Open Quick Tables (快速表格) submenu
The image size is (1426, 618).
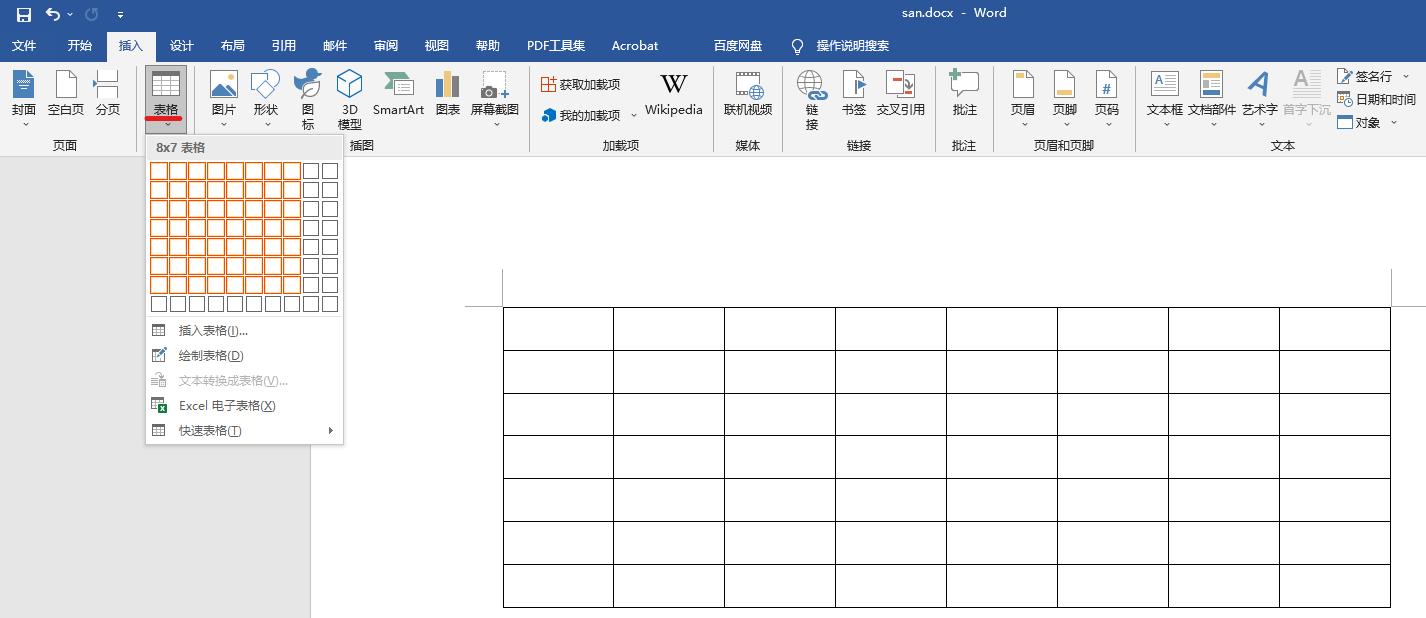pos(245,431)
